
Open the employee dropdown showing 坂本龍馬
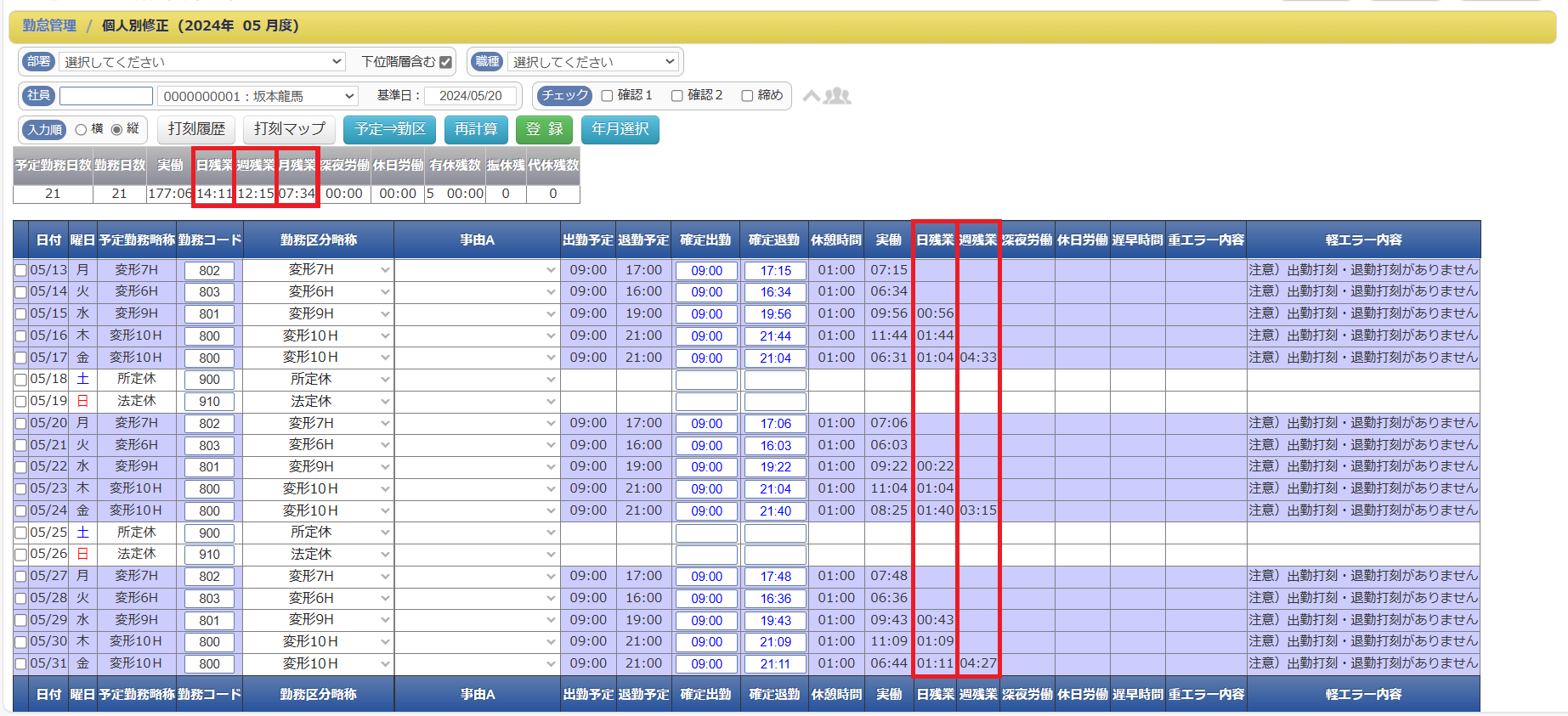[x=258, y=96]
